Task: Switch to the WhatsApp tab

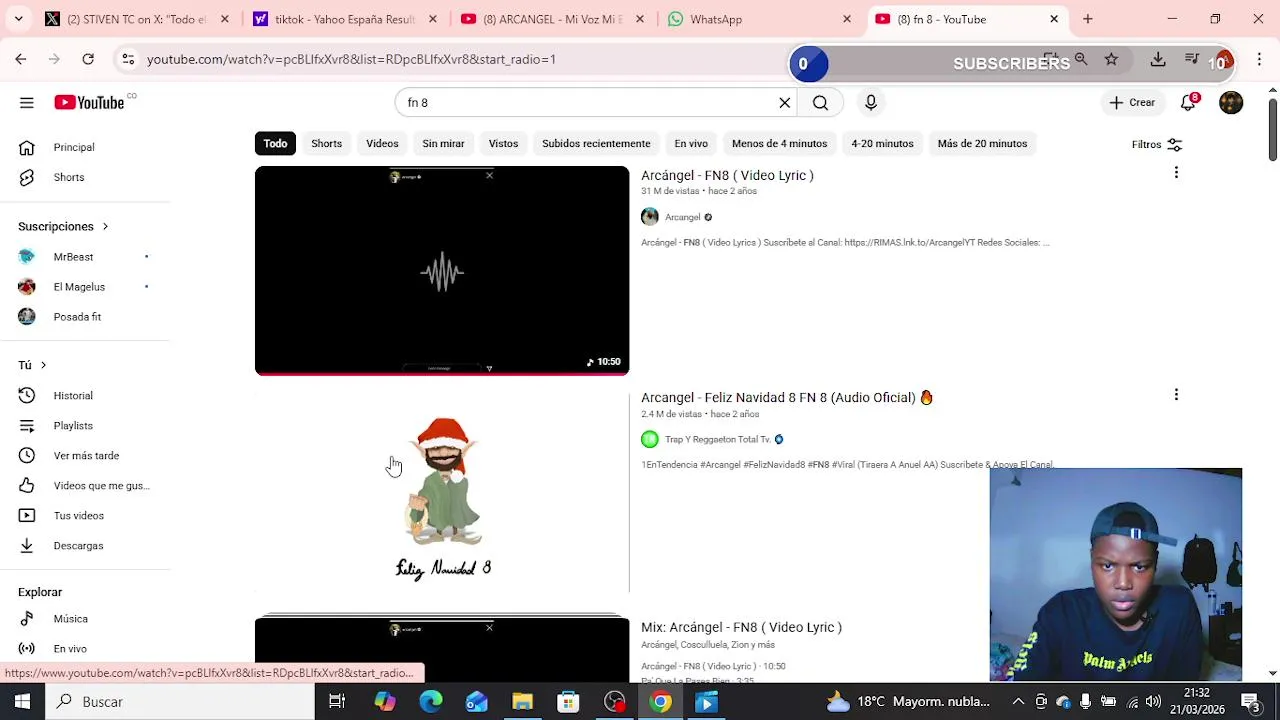Action: point(759,19)
